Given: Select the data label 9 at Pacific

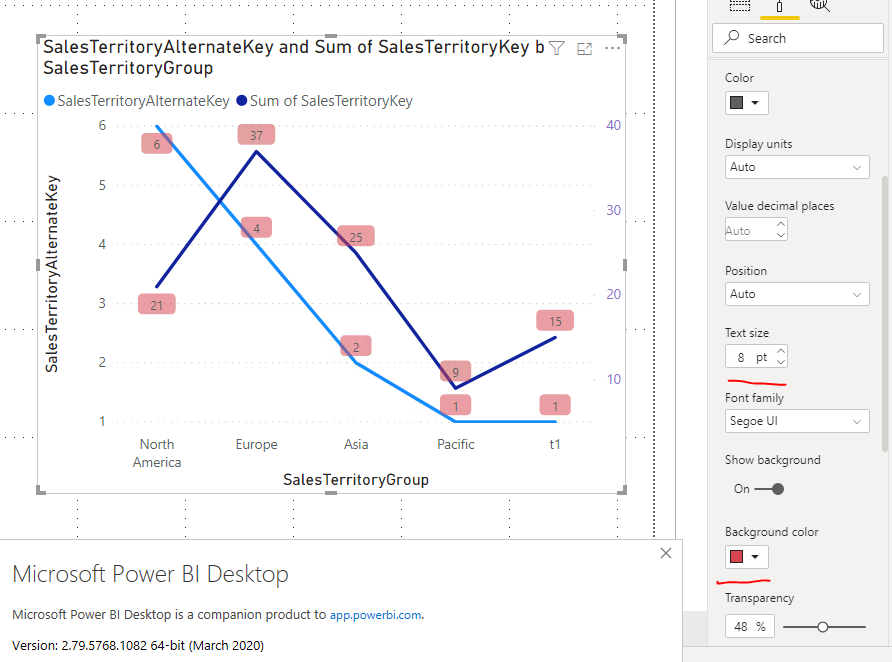Looking at the screenshot, I should click(x=456, y=371).
